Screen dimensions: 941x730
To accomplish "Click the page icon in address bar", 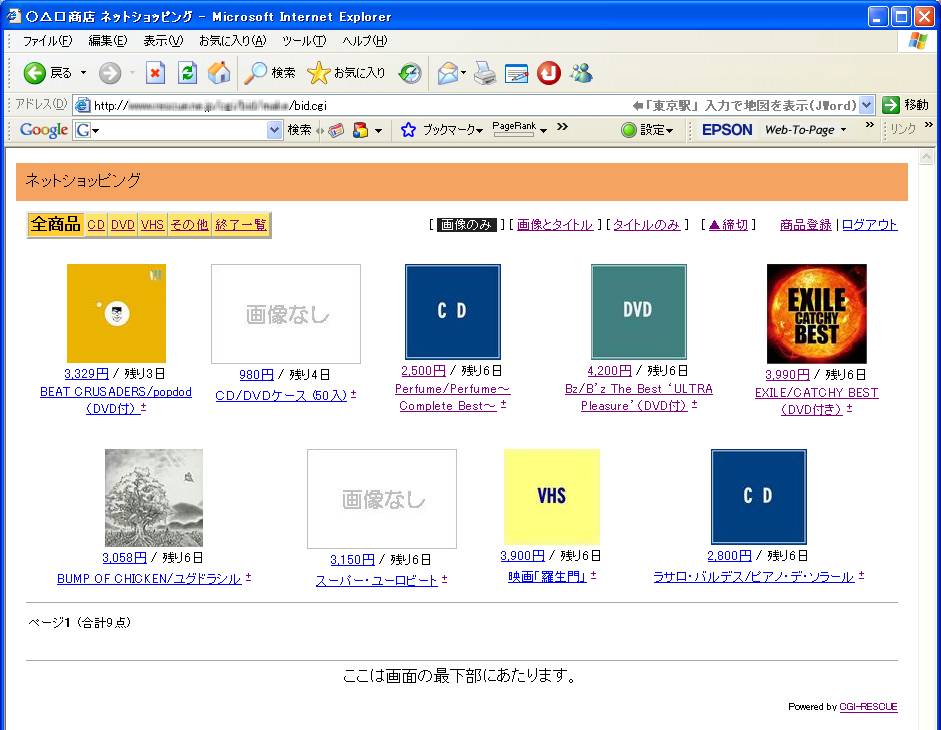I will [x=83, y=105].
